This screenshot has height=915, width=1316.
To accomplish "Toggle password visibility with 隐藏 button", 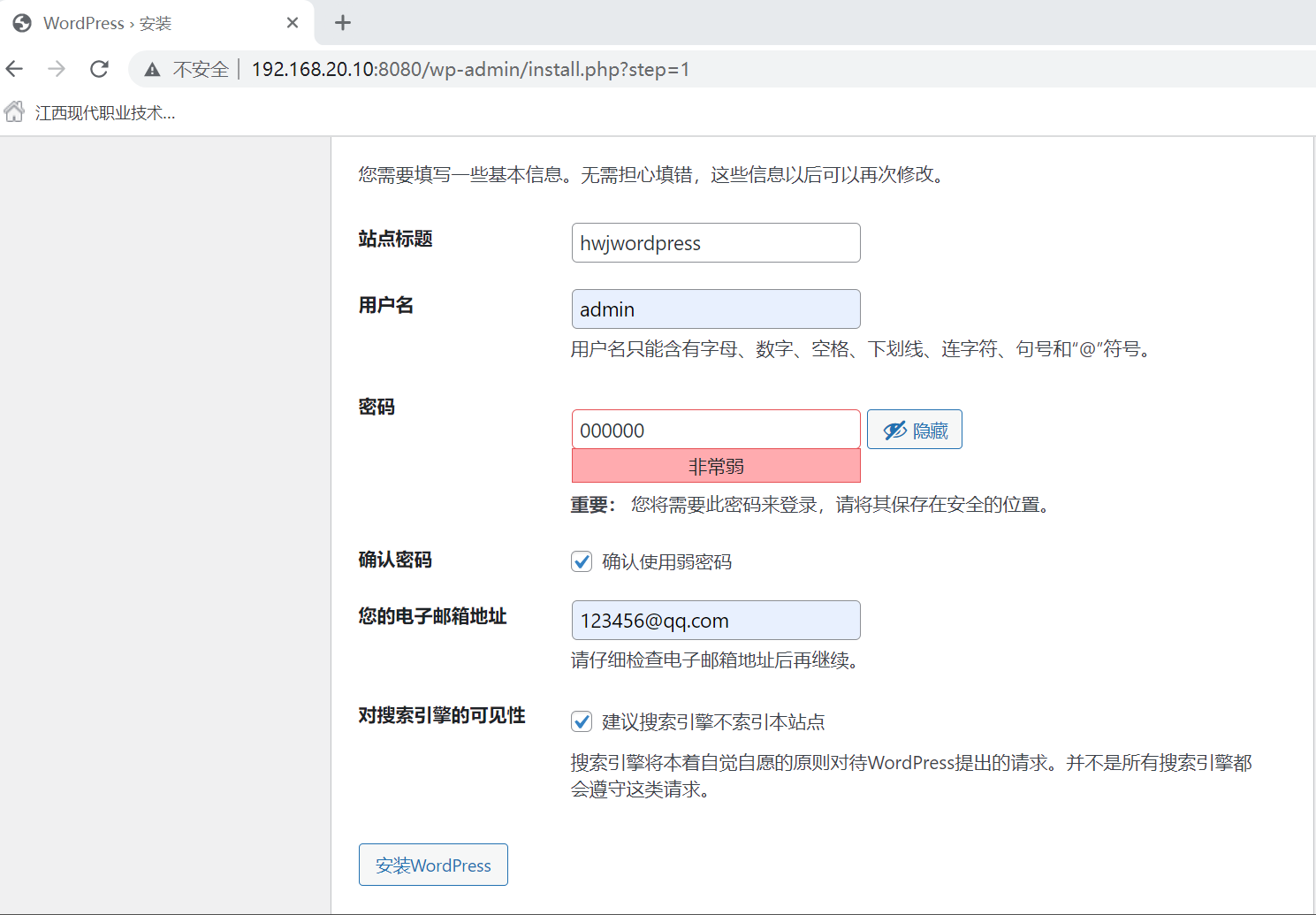I will tap(915, 430).
